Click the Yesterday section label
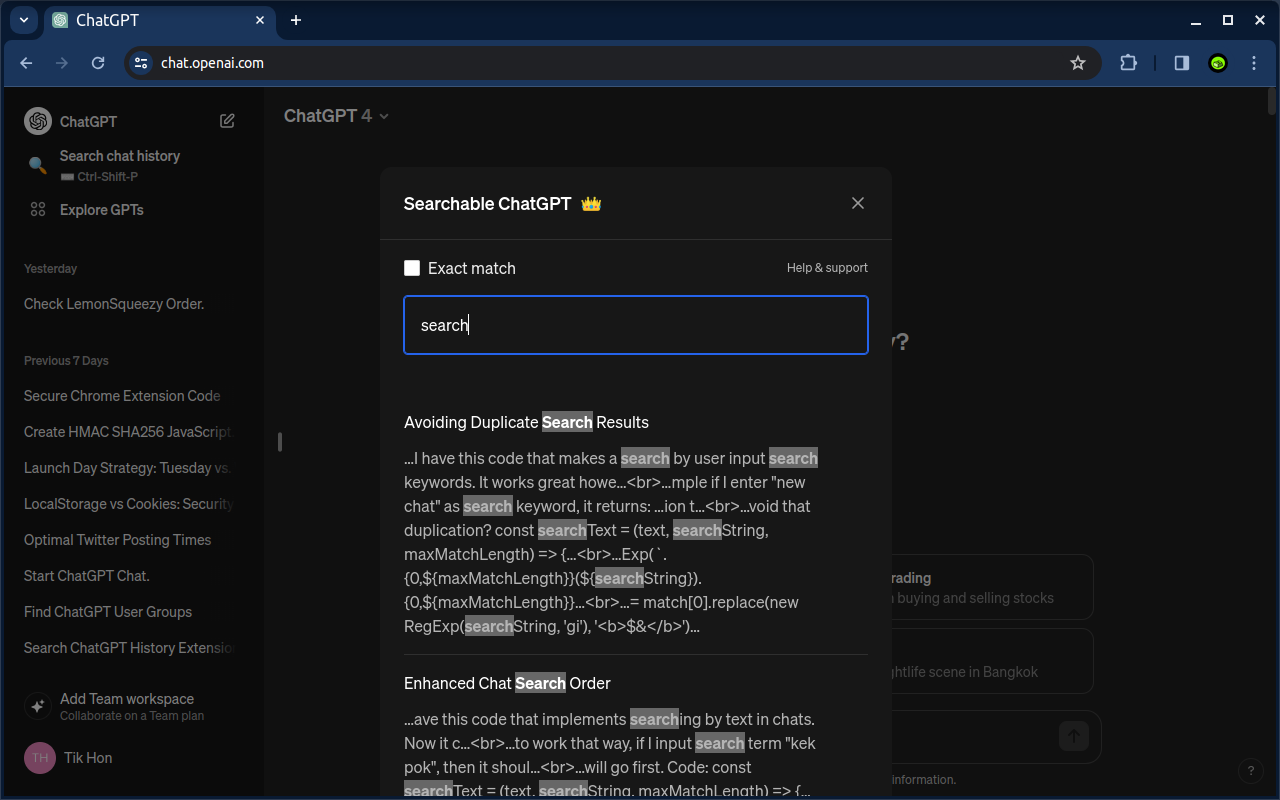Screen dimensions: 1280x800 point(50,269)
